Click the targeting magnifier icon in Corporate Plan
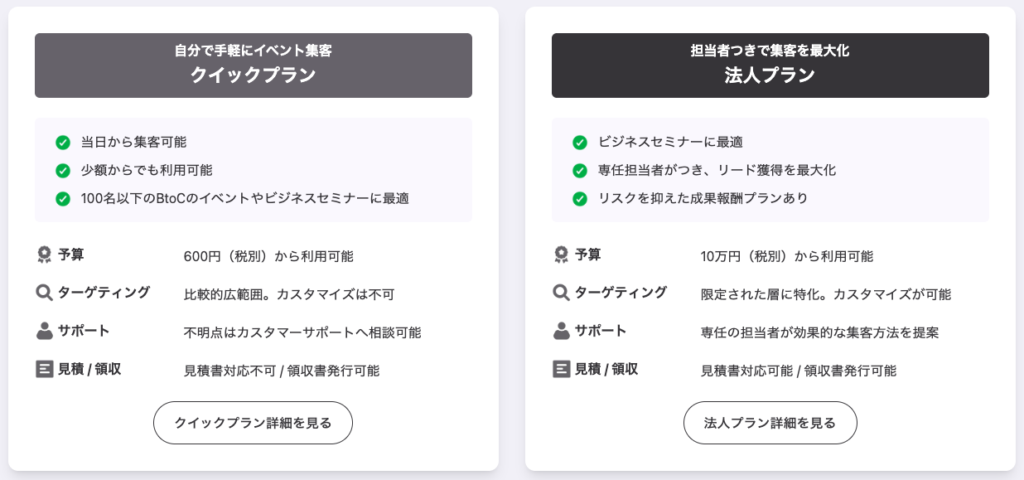Viewport: 1024px width, 480px height. [561, 293]
